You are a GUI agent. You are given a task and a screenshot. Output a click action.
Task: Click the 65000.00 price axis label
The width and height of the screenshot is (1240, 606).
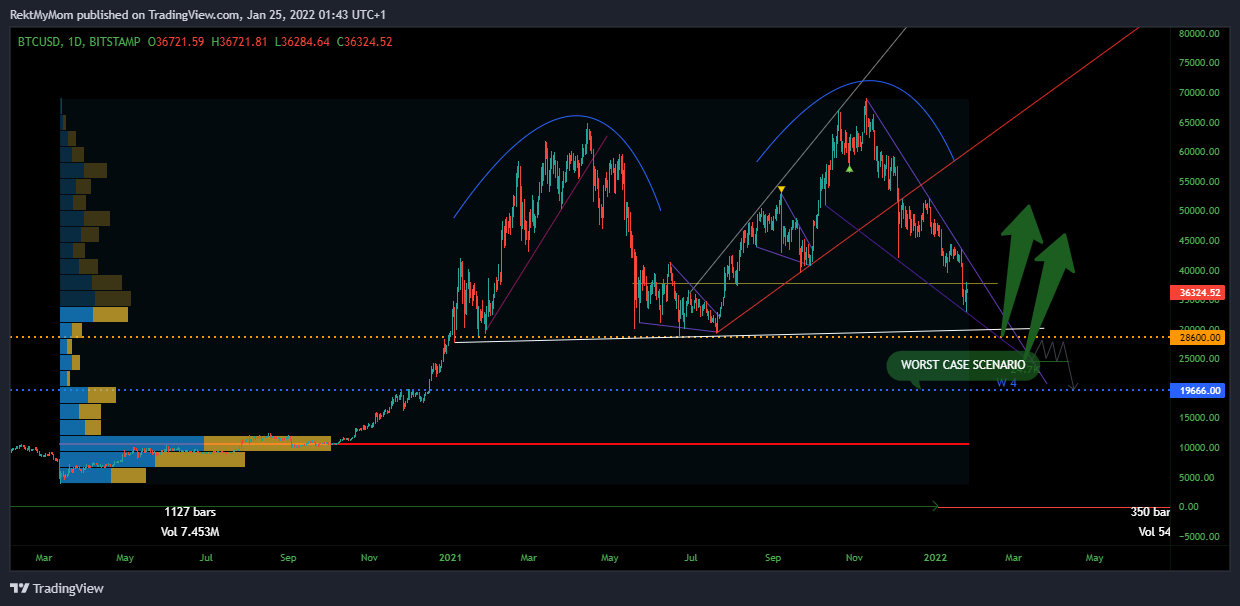click(1200, 122)
